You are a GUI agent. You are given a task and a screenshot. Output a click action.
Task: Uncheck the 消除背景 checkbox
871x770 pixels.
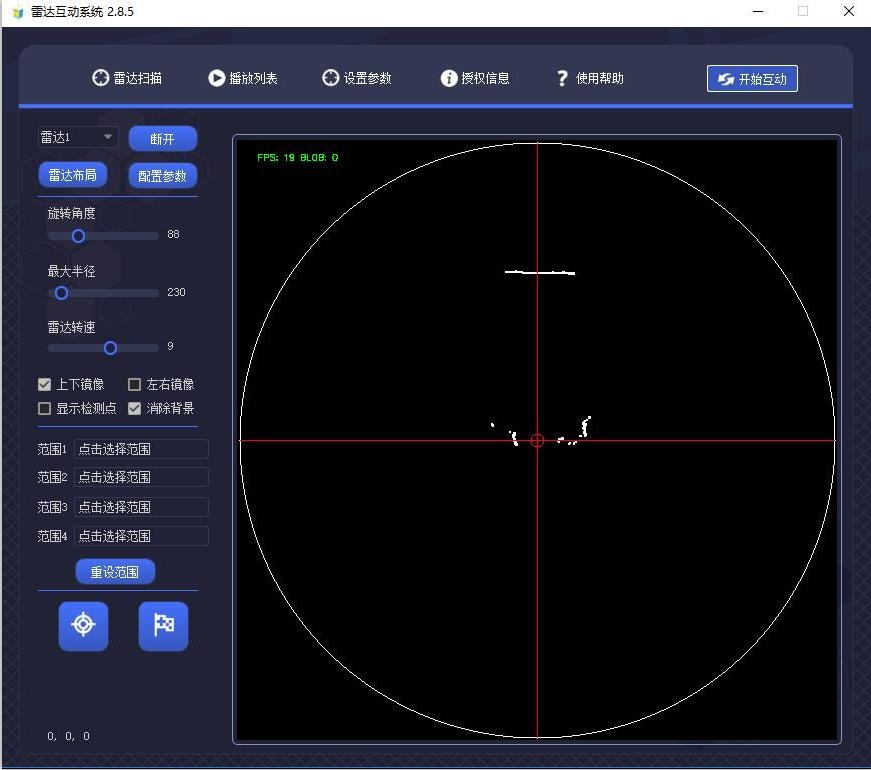(135, 408)
